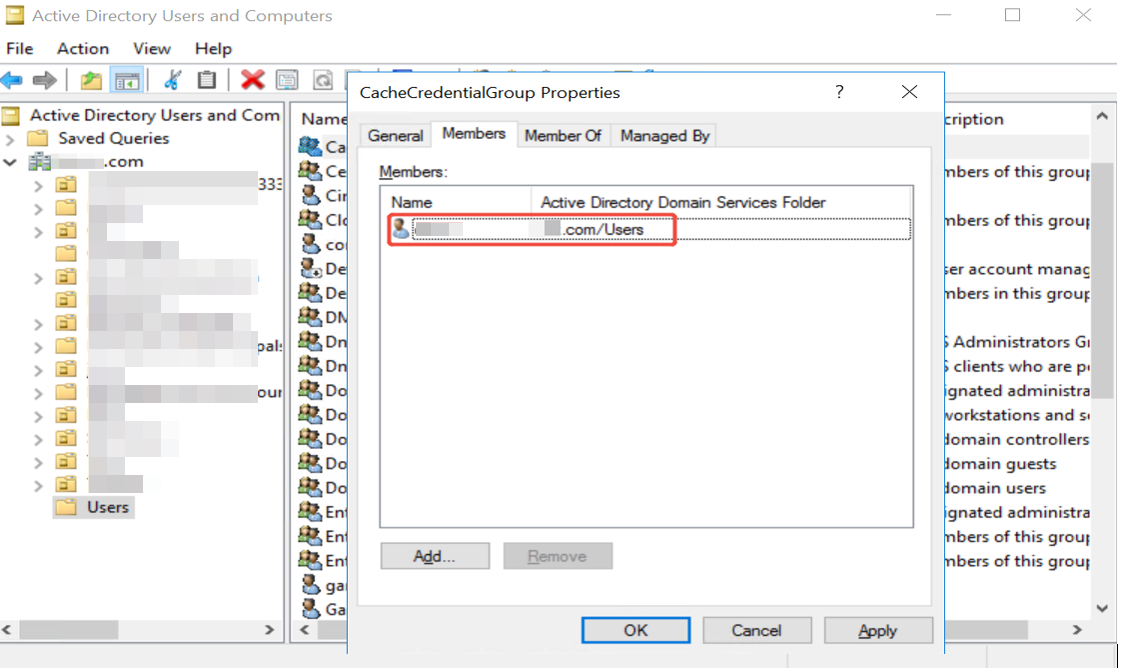Screen dimensions: 1122x668
Task: Collapse the .com domain node
Action: coord(10,162)
